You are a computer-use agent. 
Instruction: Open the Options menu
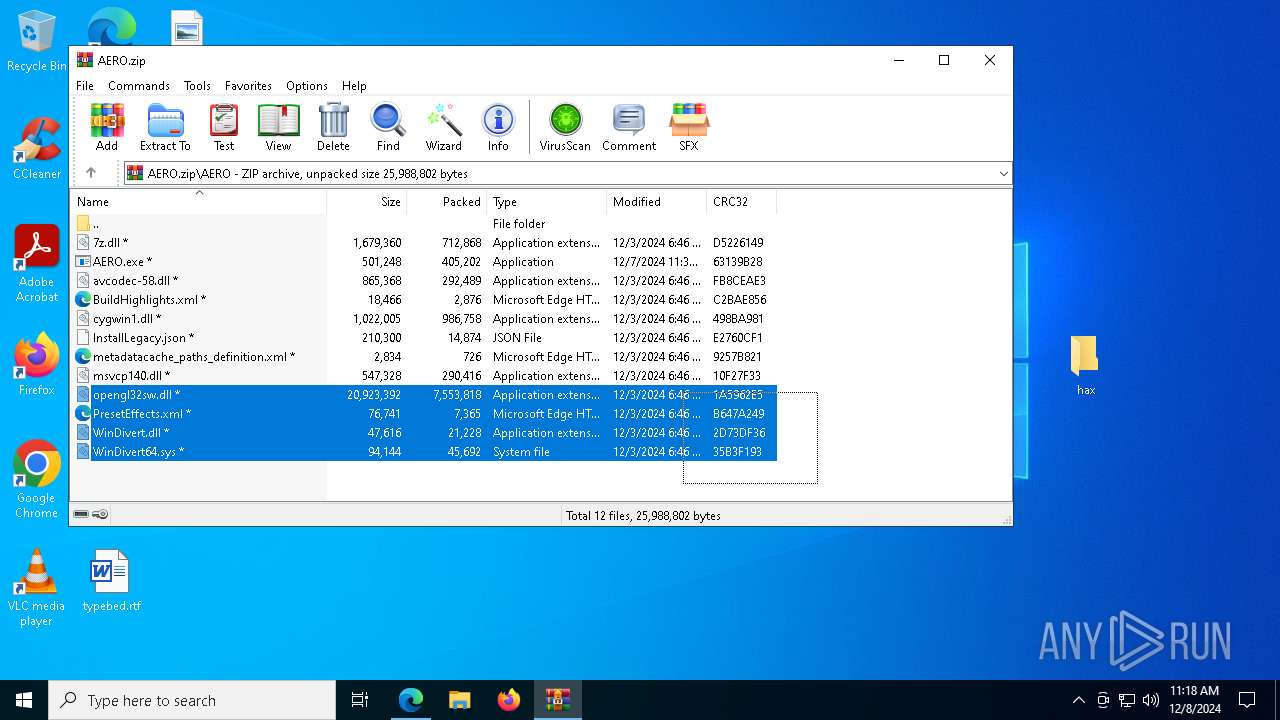(x=307, y=86)
